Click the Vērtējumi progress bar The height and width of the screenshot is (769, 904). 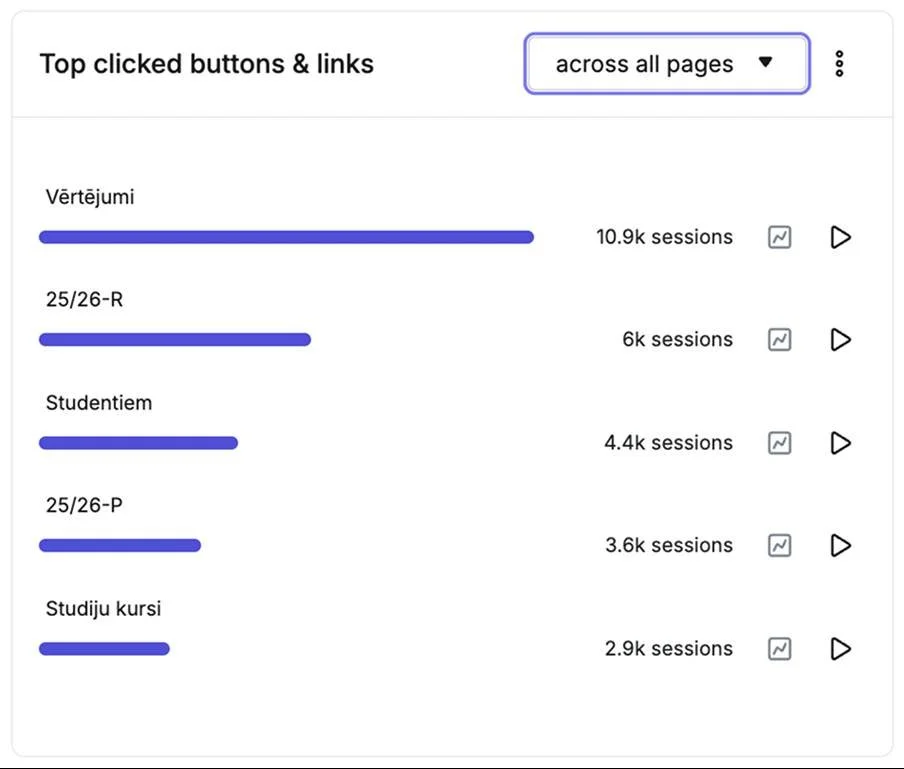tap(286, 237)
